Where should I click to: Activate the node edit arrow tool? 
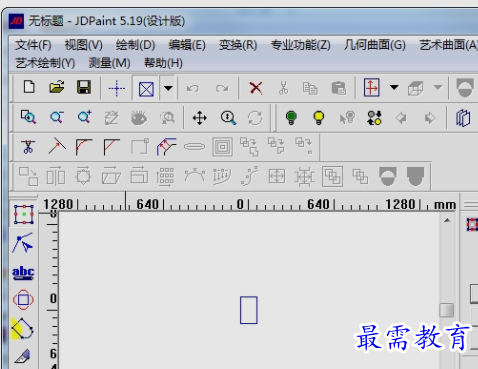pos(23,243)
